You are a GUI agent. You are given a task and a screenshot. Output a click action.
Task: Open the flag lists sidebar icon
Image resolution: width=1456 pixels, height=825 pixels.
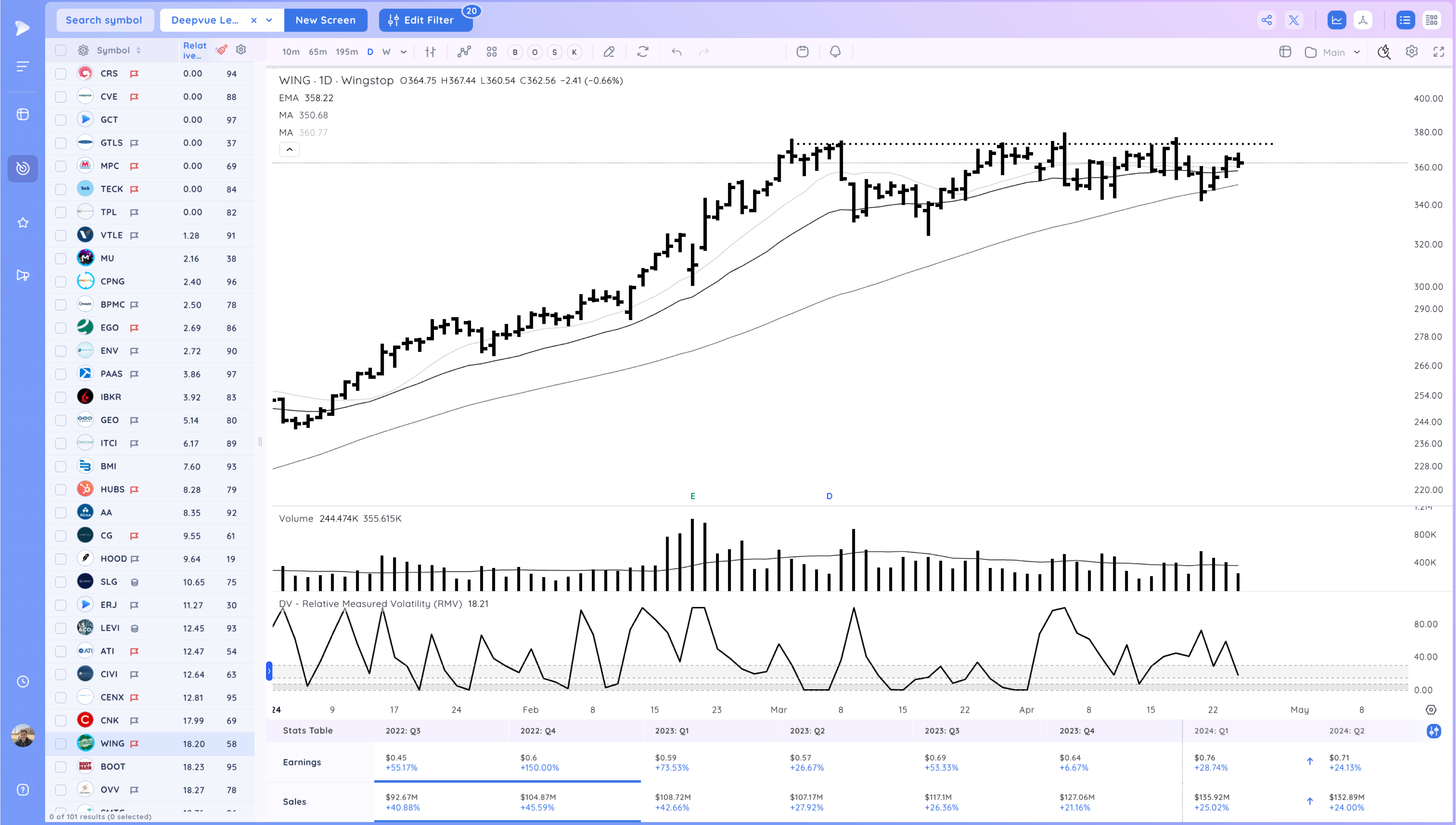click(23, 275)
